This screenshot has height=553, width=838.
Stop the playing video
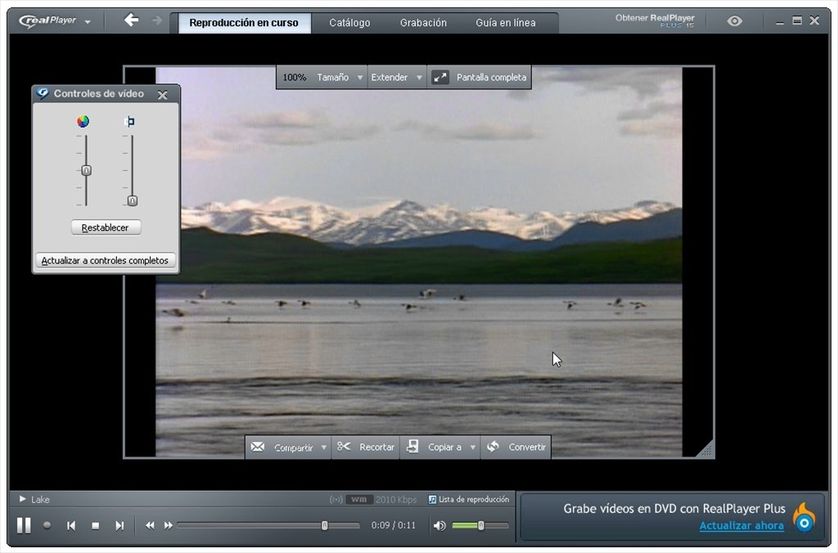(95, 525)
